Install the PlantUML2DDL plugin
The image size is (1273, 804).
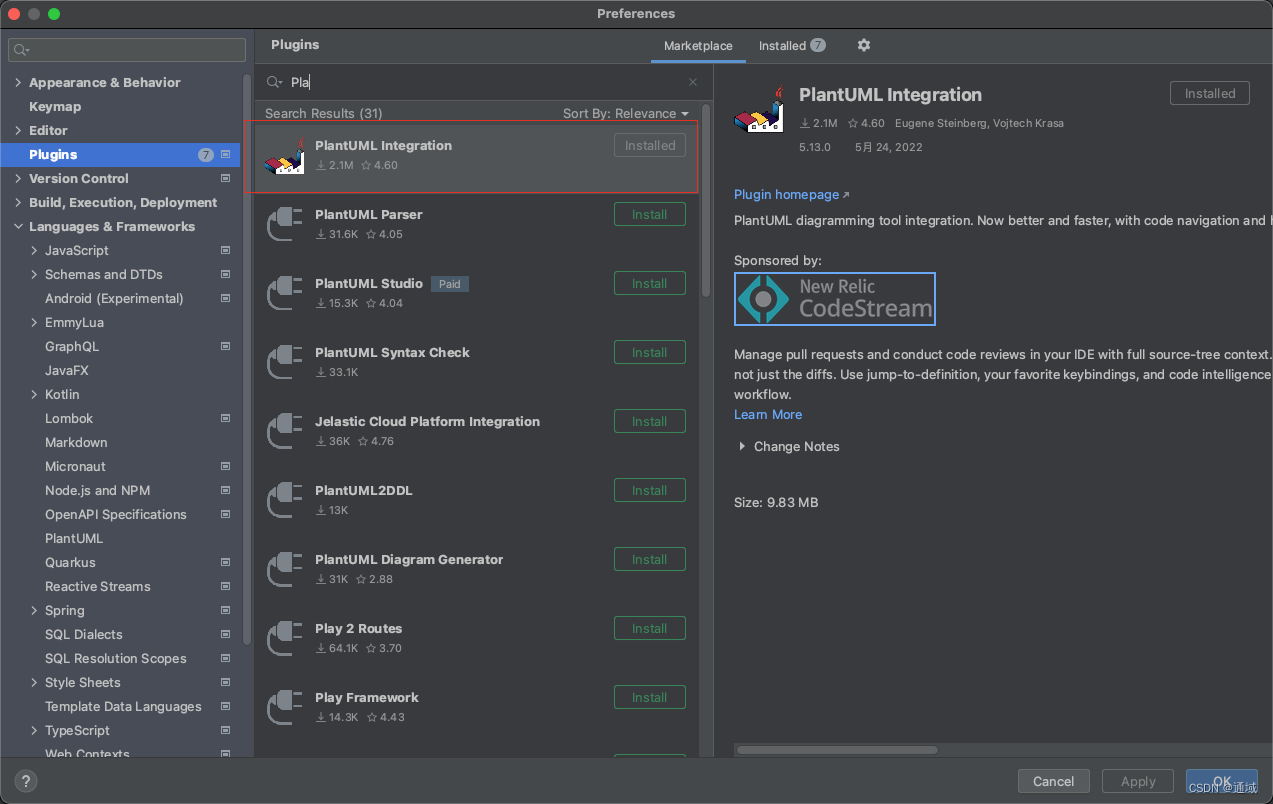coord(650,491)
